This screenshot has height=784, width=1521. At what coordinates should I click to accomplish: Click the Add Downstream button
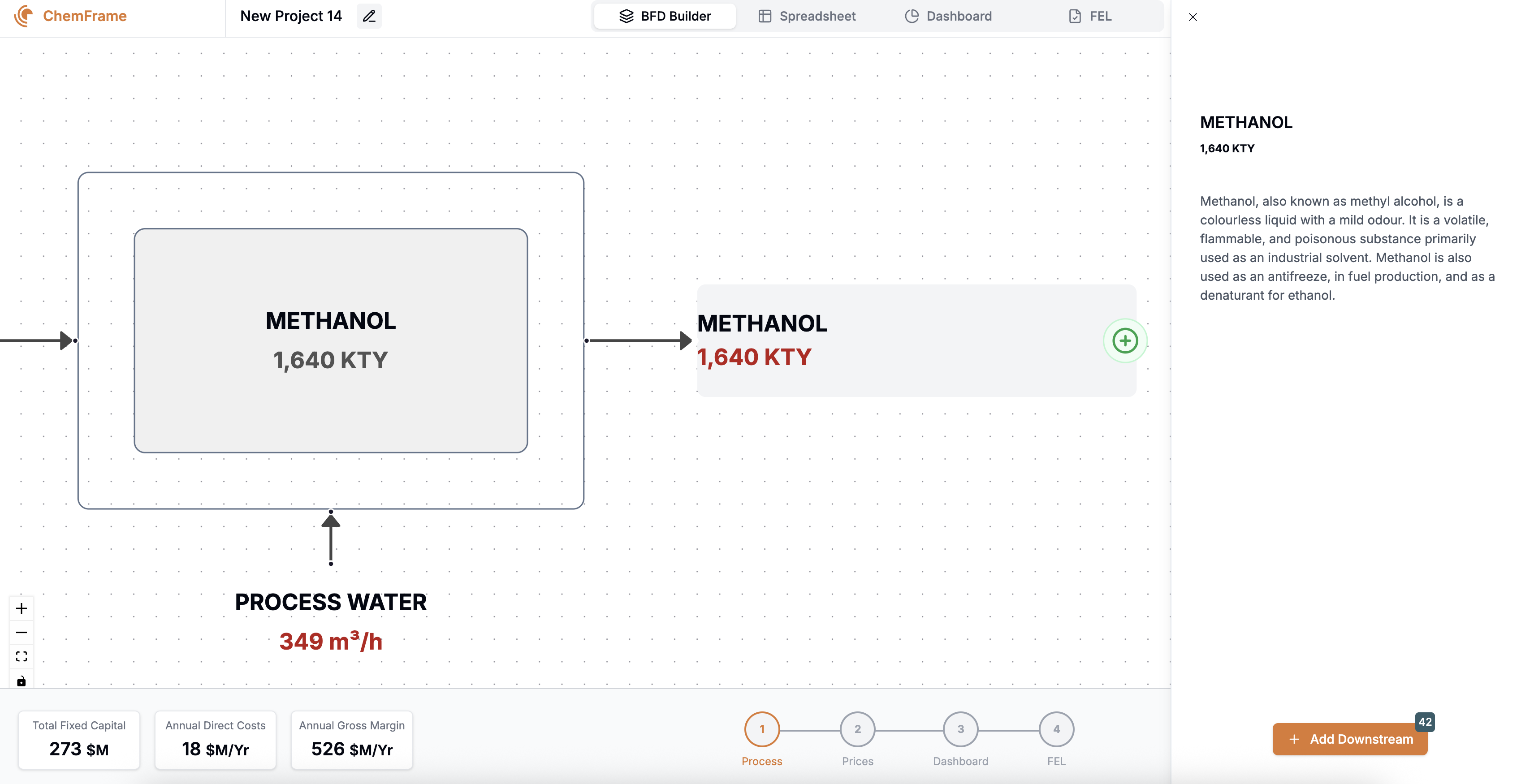click(x=1350, y=739)
